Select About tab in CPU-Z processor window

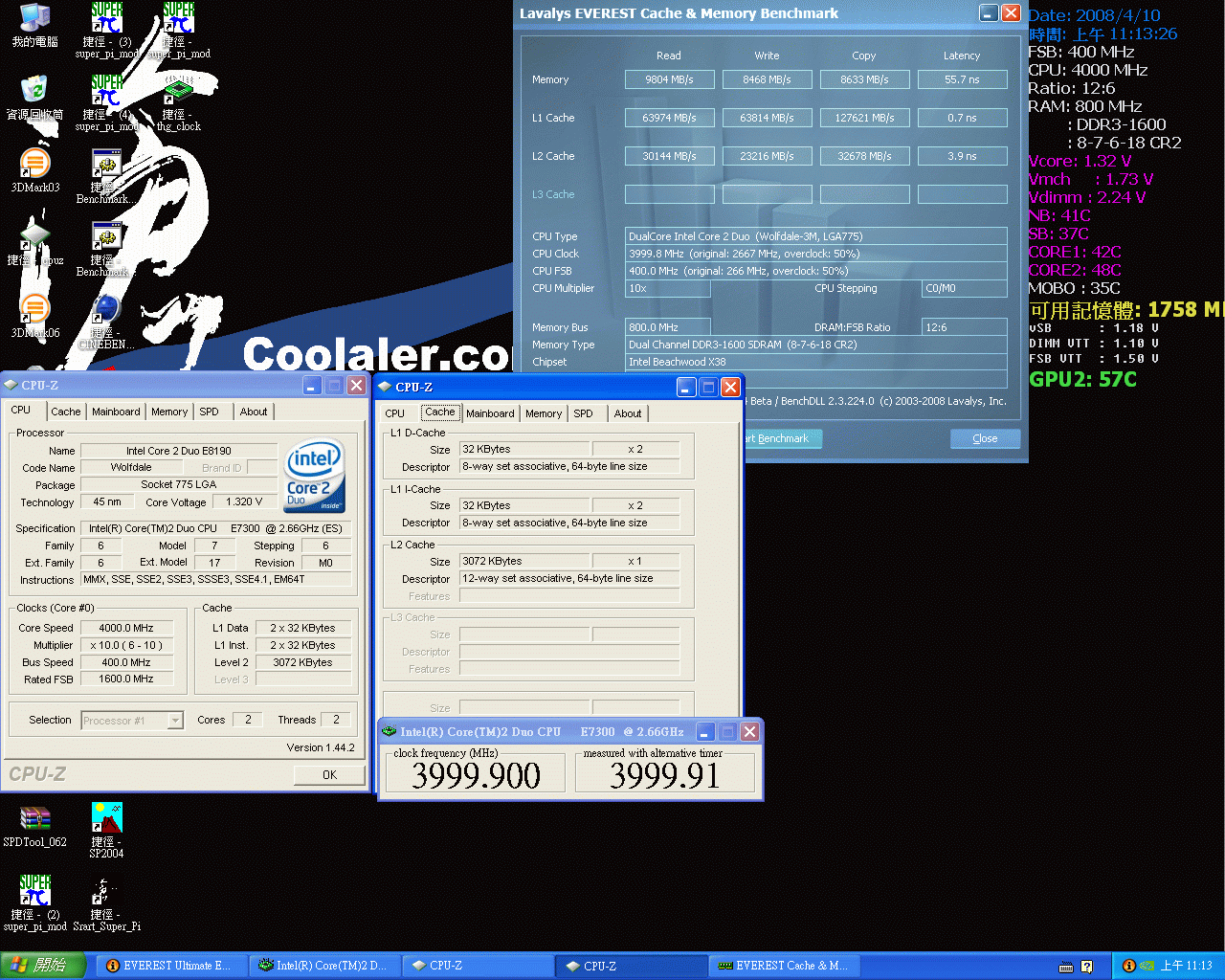tap(254, 412)
